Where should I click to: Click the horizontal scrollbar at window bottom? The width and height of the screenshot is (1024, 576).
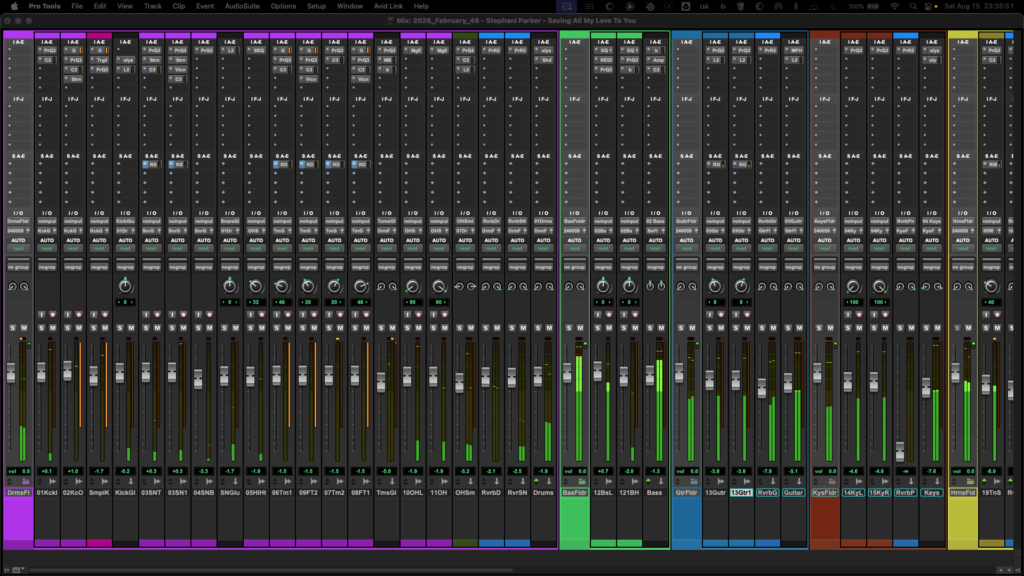coord(271,570)
